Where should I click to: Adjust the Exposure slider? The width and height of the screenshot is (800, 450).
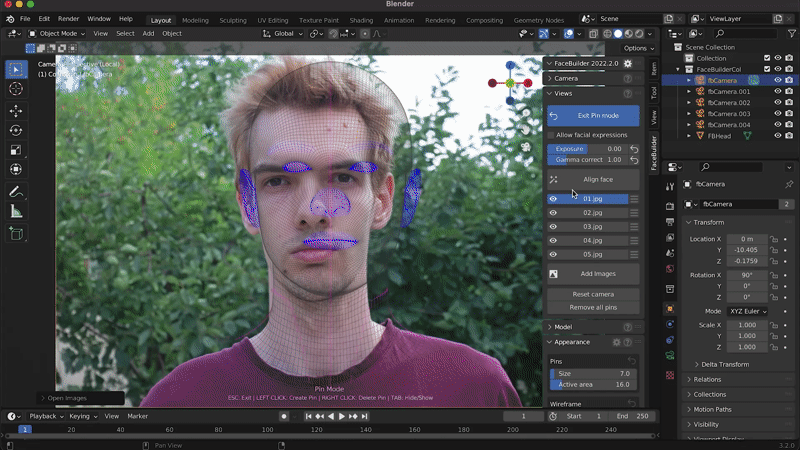(x=588, y=149)
